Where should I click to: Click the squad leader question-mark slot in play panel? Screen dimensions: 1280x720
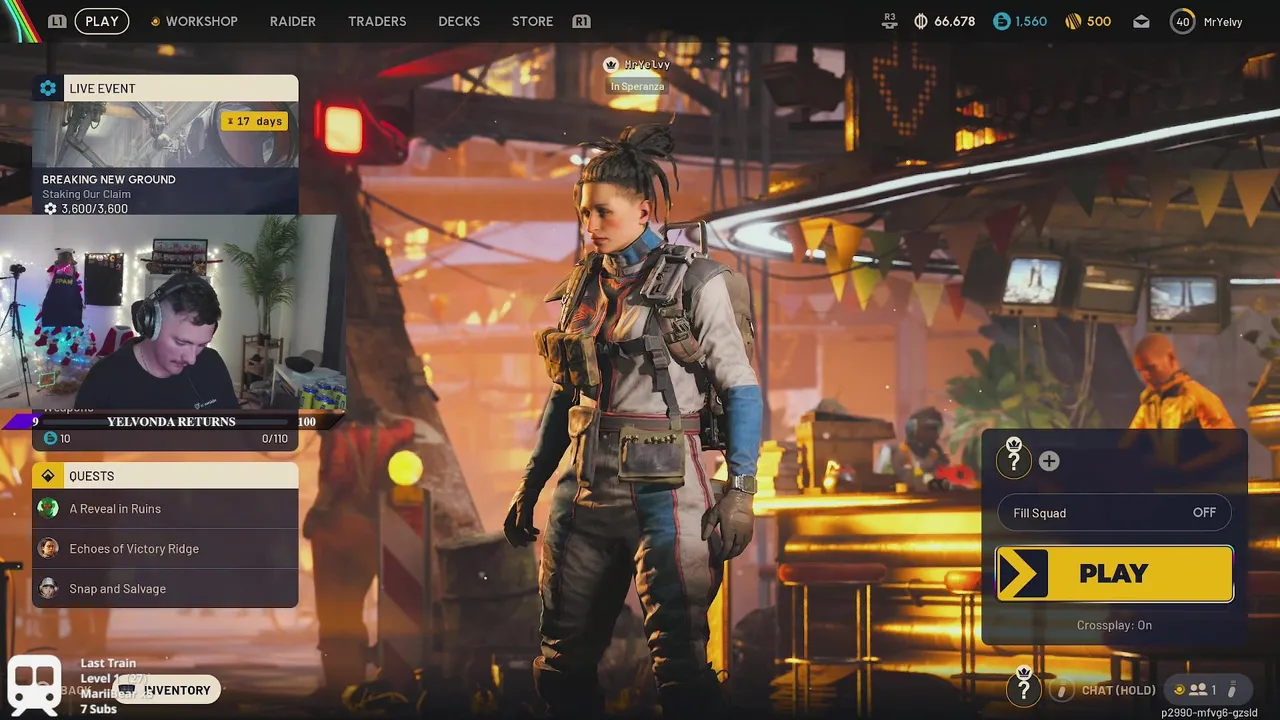click(1013, 460)
